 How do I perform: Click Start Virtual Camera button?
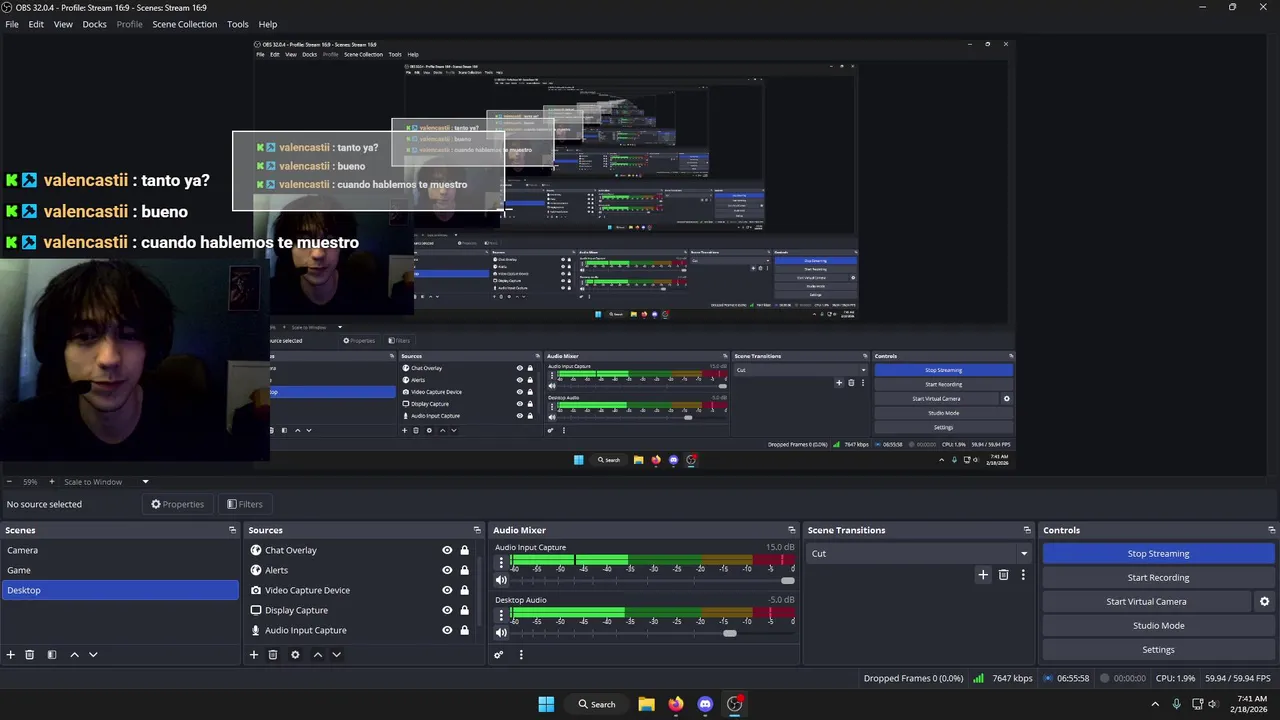(1146, 602)
